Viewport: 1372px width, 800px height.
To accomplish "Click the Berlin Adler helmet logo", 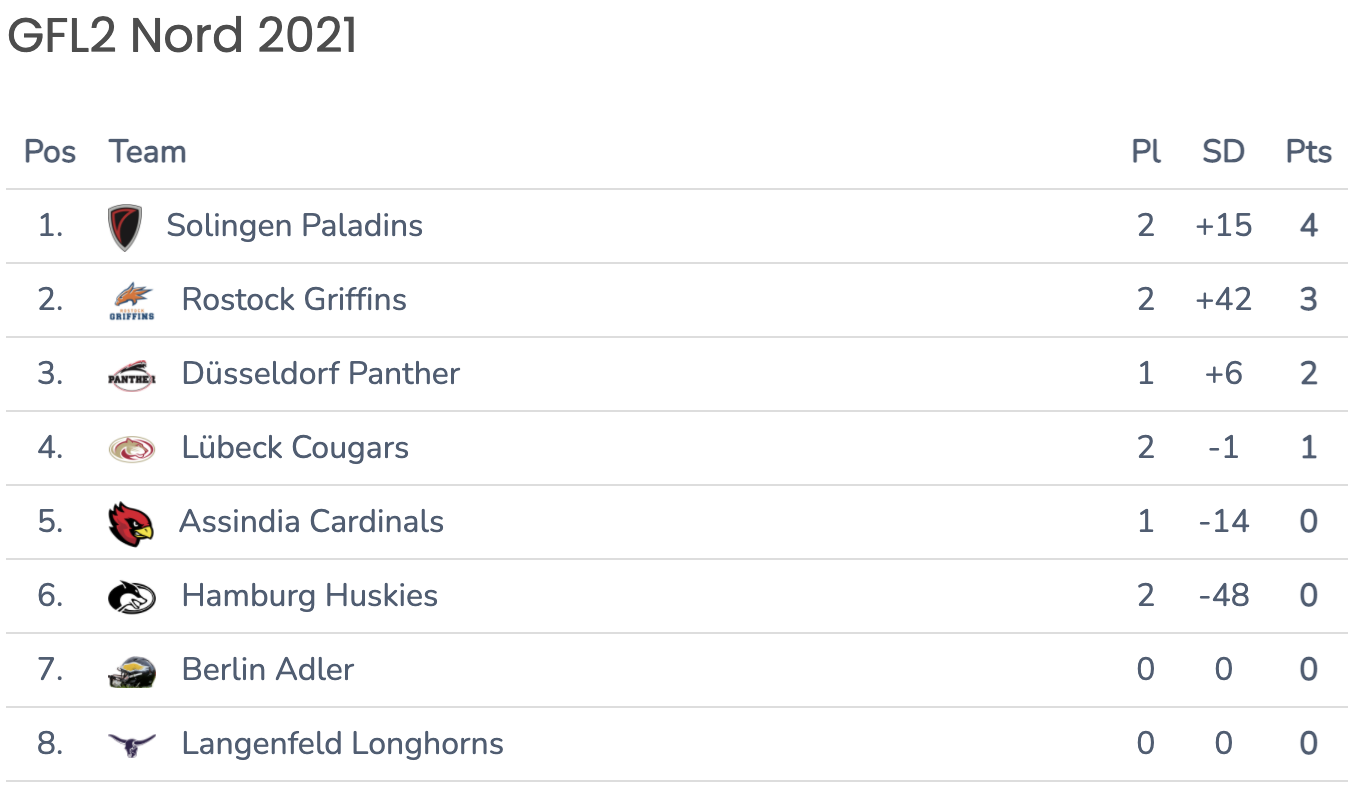I will [132, 671].
